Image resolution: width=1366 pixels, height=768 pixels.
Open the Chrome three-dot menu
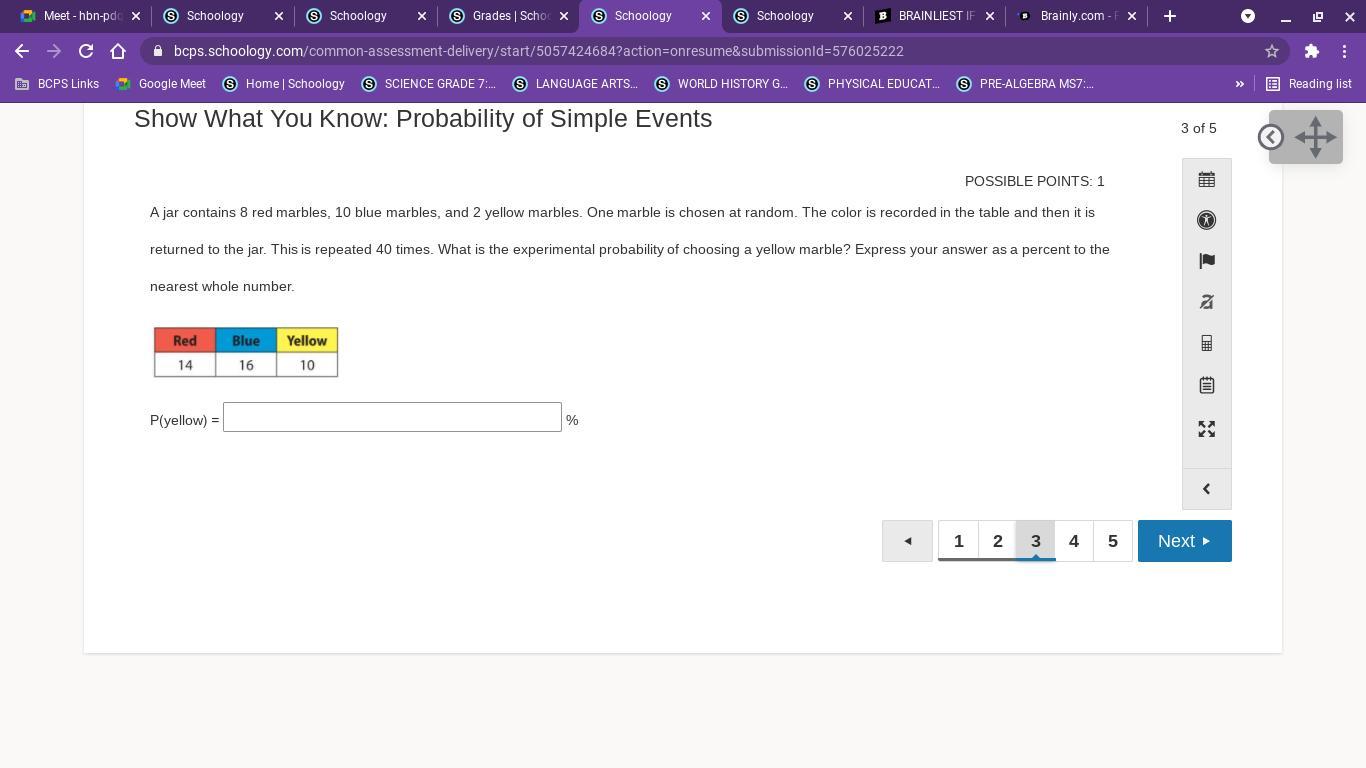1344,51
